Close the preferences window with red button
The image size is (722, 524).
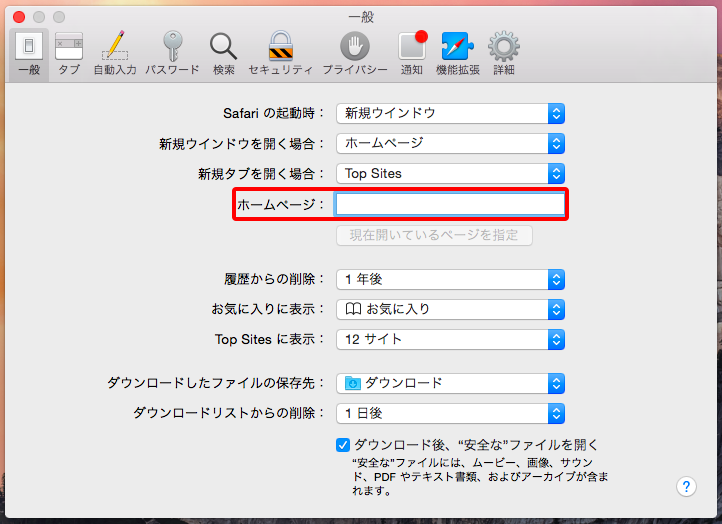(x=19, y=17)
